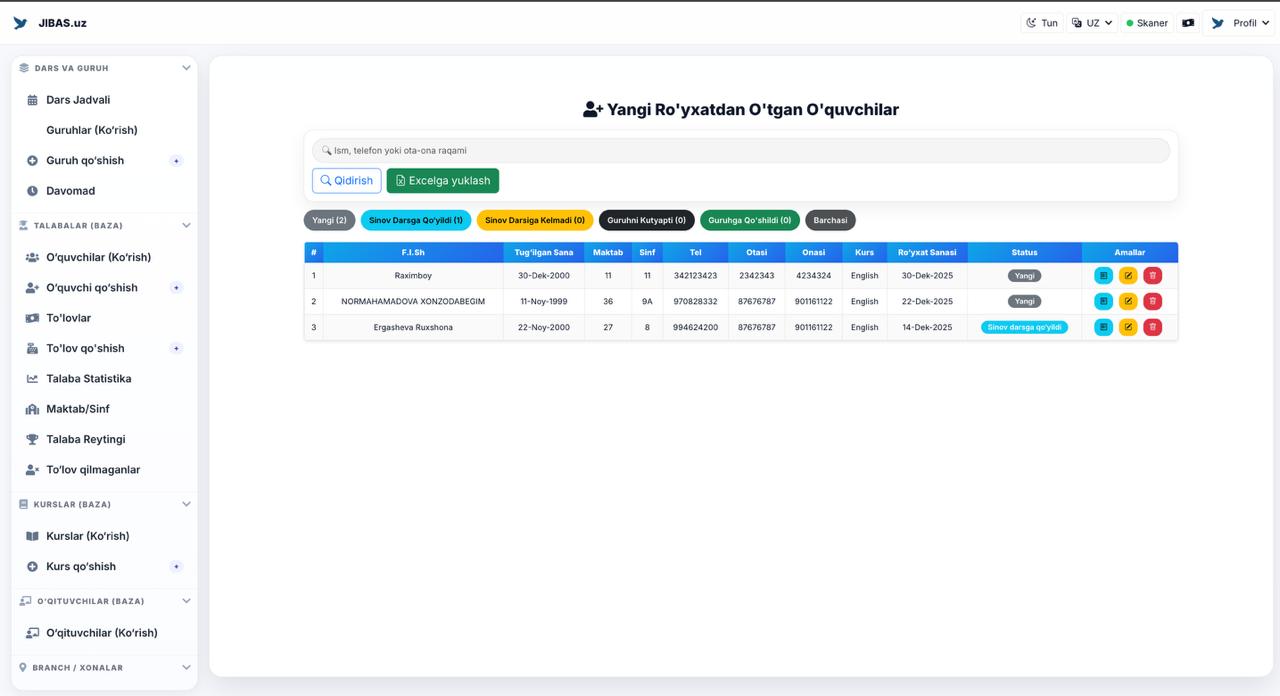
Task: Click the yellow edit icon for Ergasheva Ruxshona
Action: (1128, 327)
